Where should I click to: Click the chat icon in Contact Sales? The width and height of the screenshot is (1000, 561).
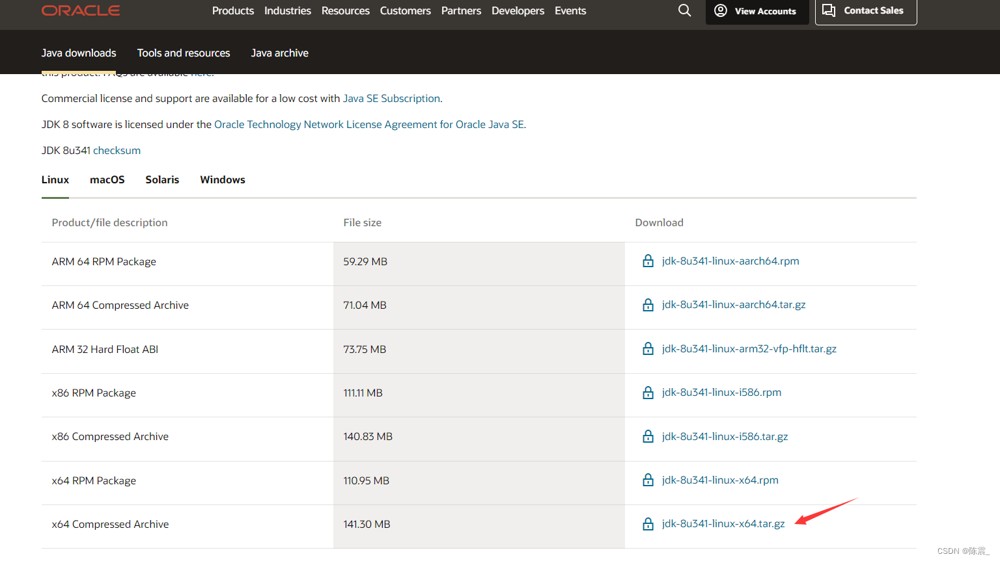point(828,10)
